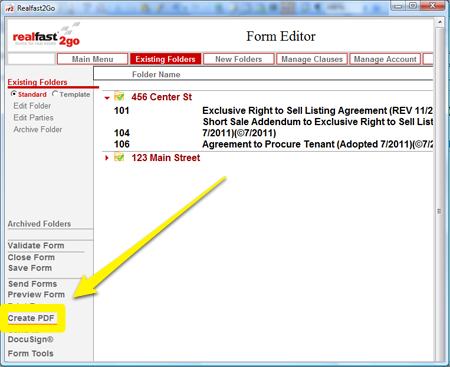Open the Main Menu tab
The image size is (450, 367).
92,59
